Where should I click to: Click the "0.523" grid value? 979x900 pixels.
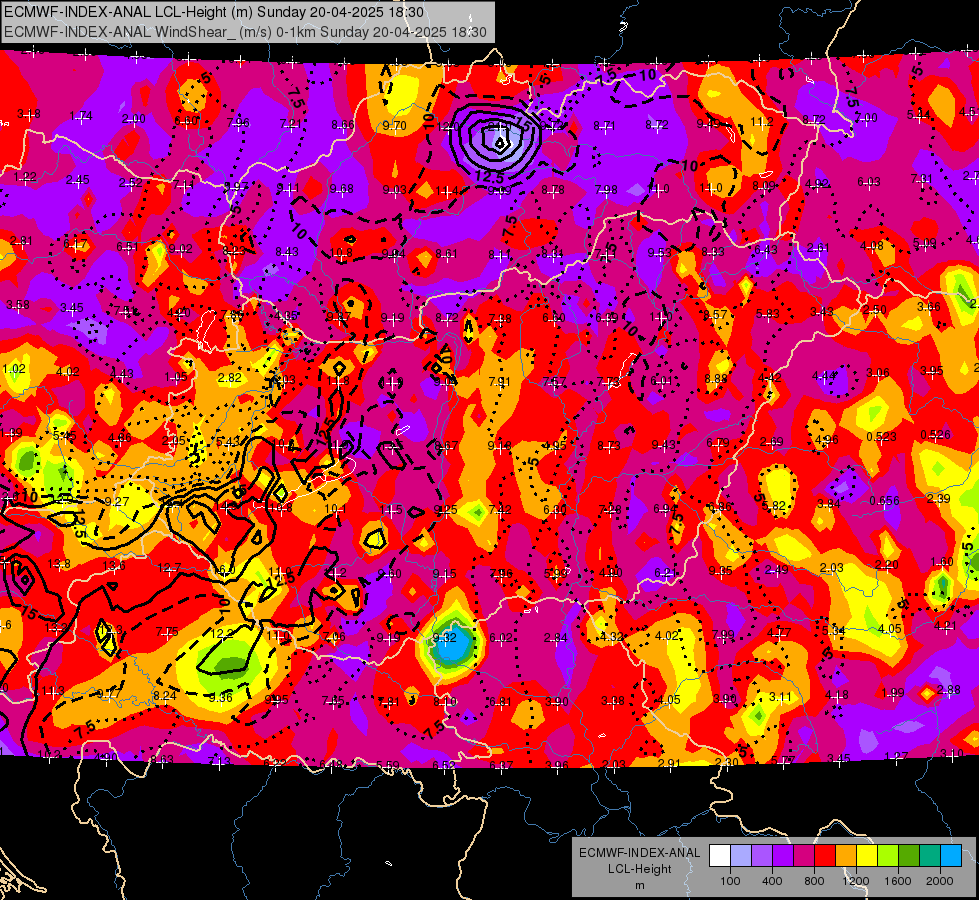(882, 436)
